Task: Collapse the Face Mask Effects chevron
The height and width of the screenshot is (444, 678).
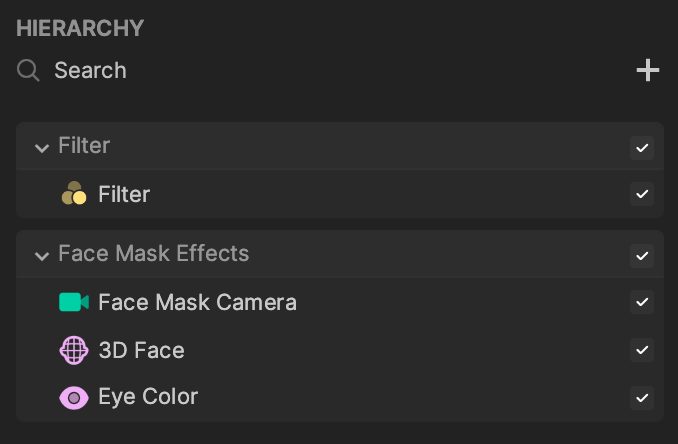Action: (42, 256)
